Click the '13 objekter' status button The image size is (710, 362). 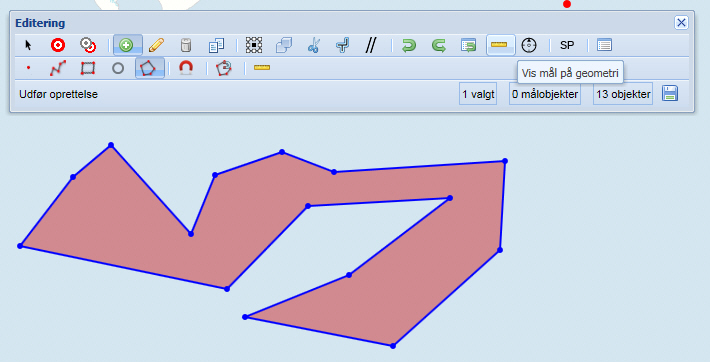tap(623, 94)
